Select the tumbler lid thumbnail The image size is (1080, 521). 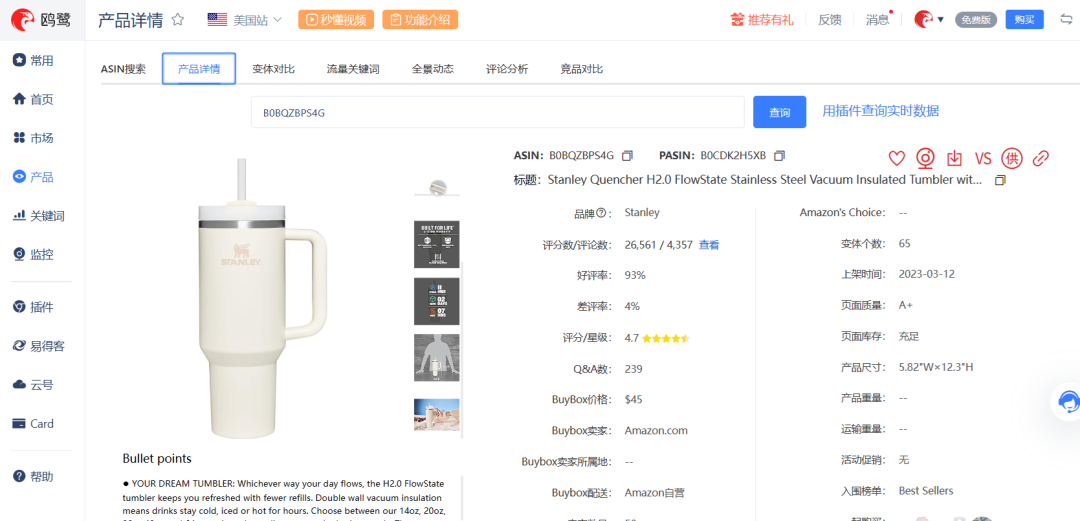point(437,187)
